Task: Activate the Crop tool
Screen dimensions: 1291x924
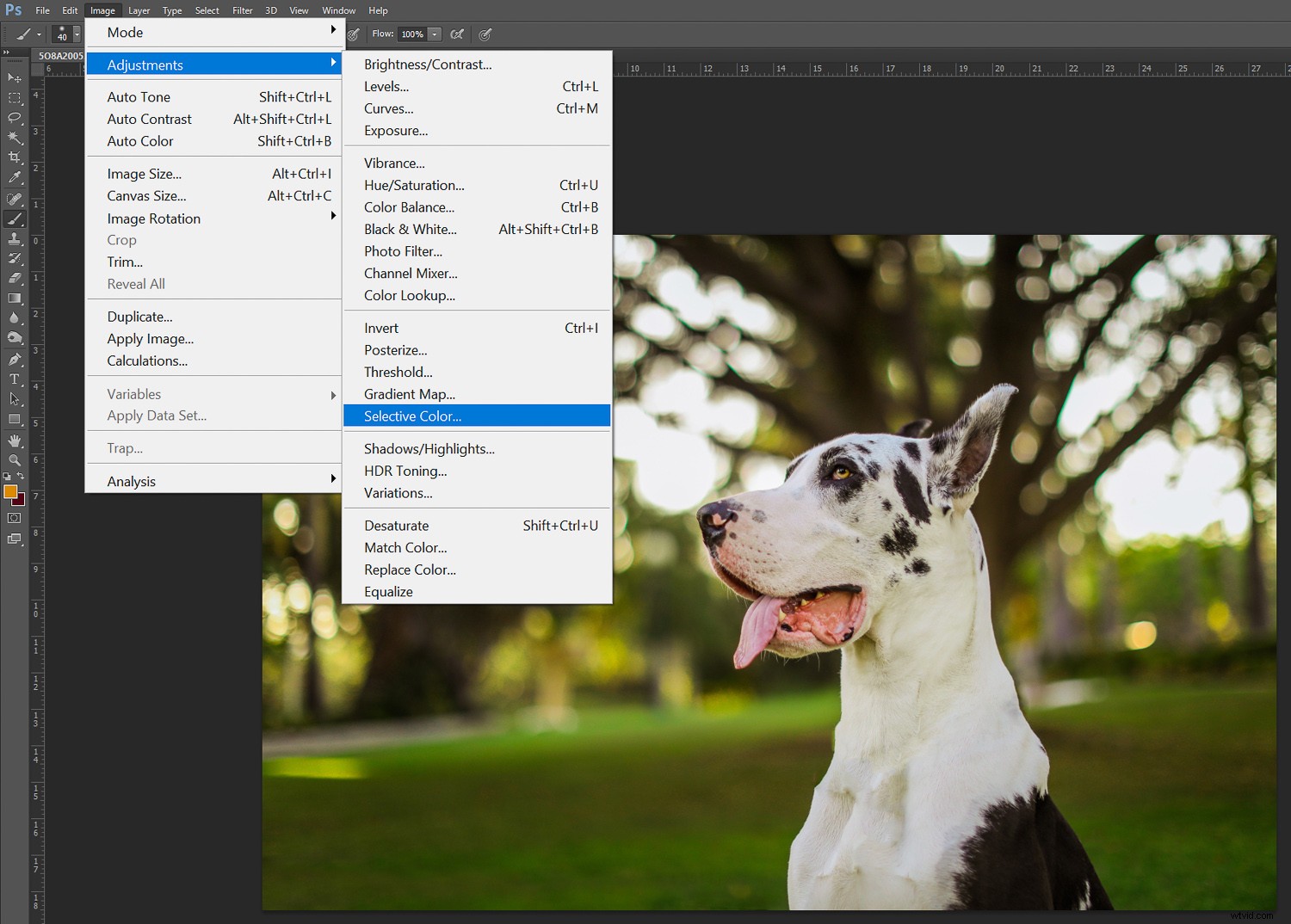Action: (x=14, y=157)
